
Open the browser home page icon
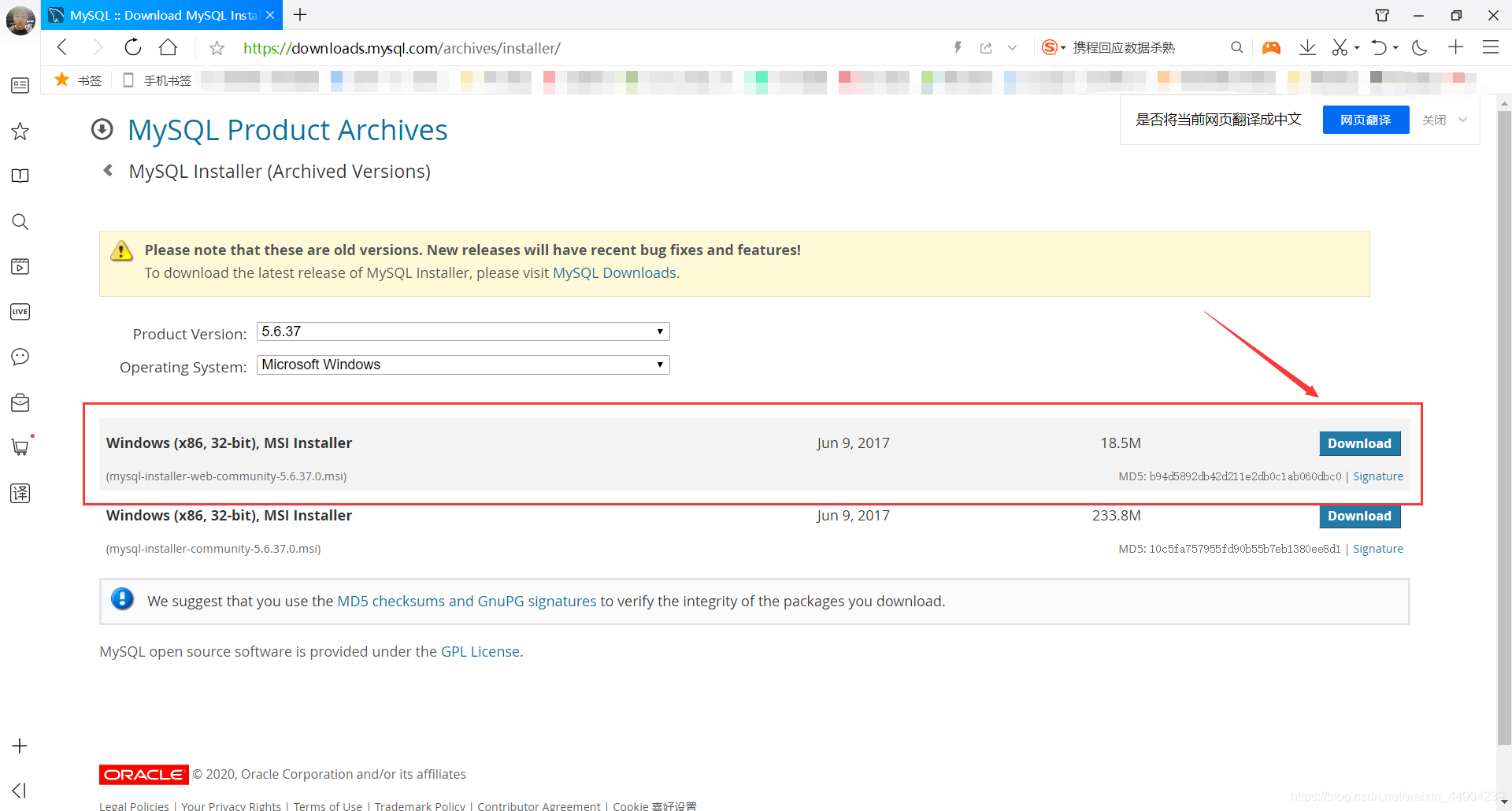click(168, 47)
